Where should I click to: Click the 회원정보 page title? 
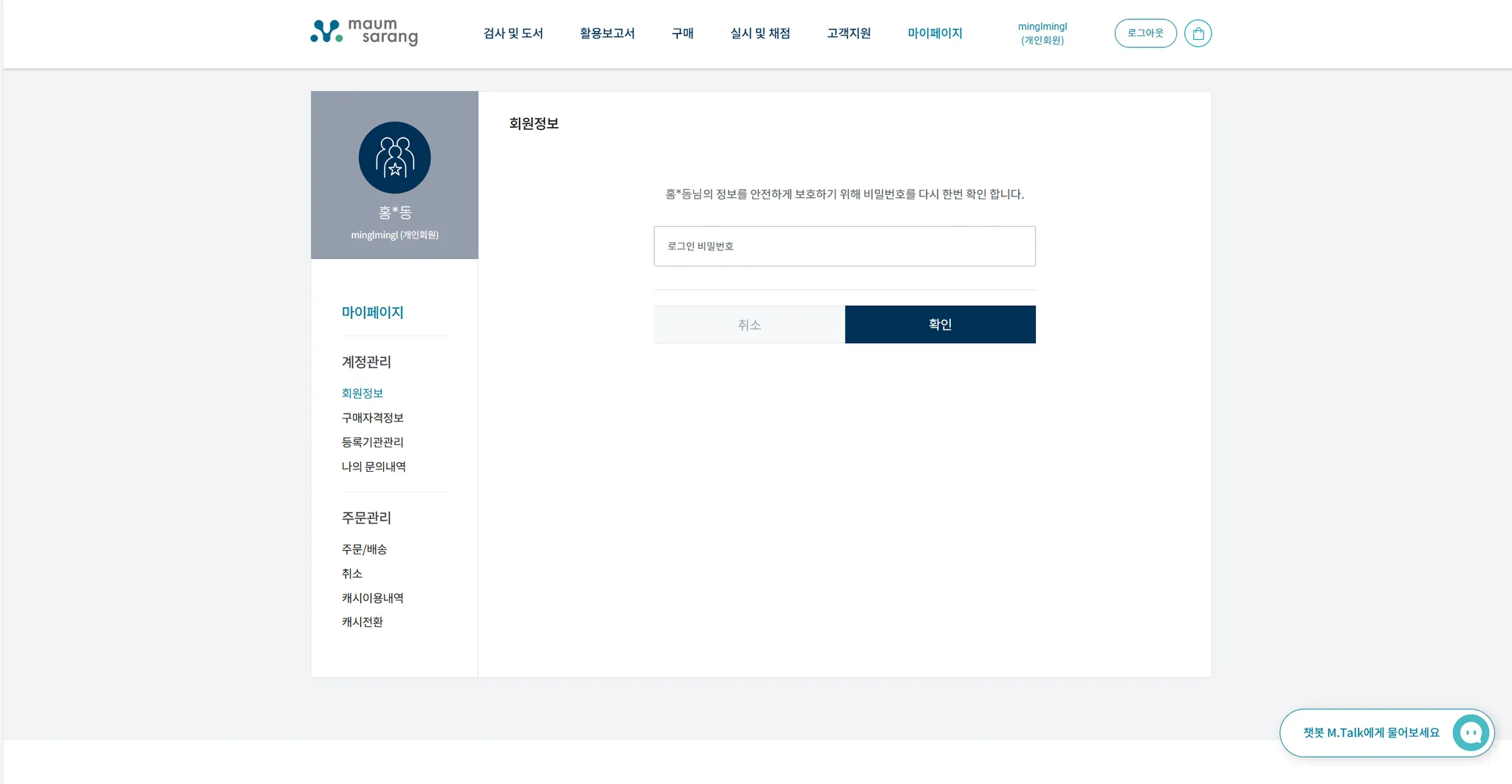coord(534,124)
